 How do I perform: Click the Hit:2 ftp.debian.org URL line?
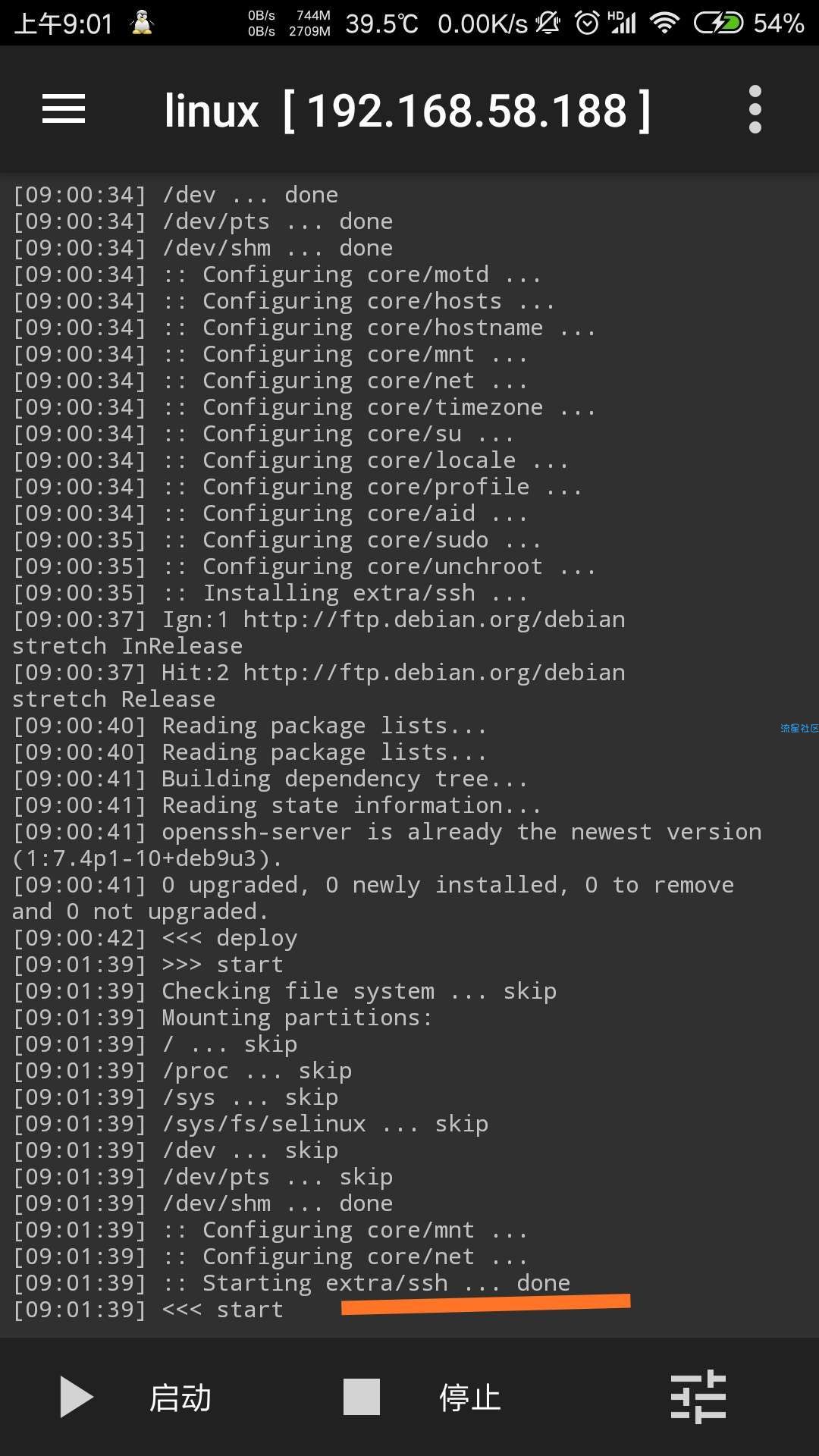(x=318, y=686)
